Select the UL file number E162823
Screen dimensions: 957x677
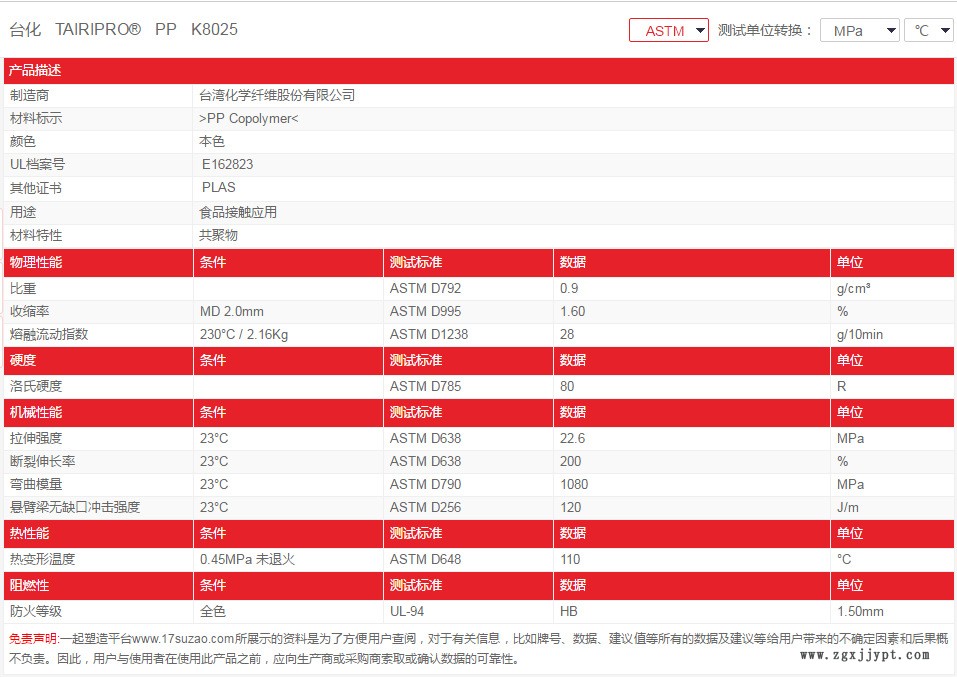coord(227,164)
